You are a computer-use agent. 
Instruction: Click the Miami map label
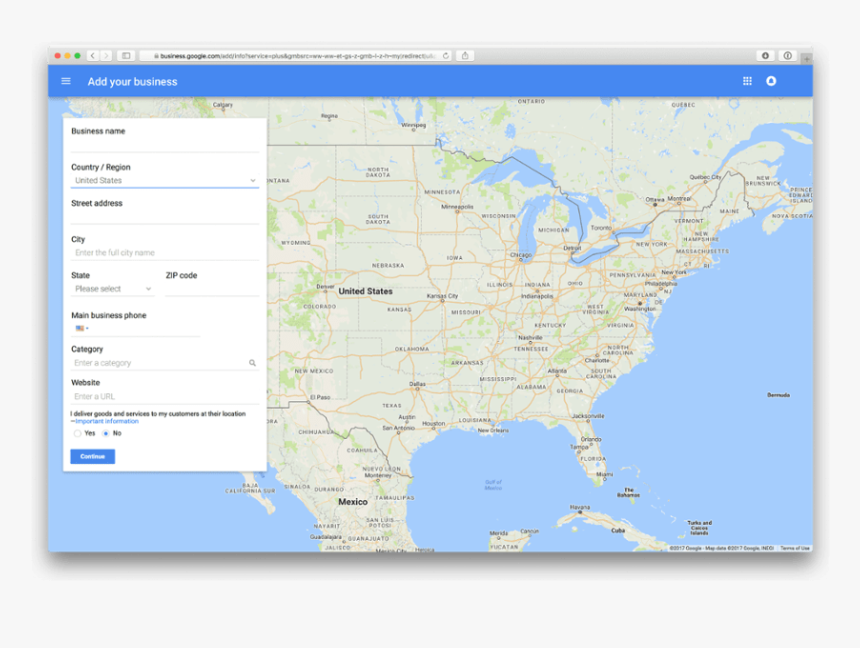[604, 474]
